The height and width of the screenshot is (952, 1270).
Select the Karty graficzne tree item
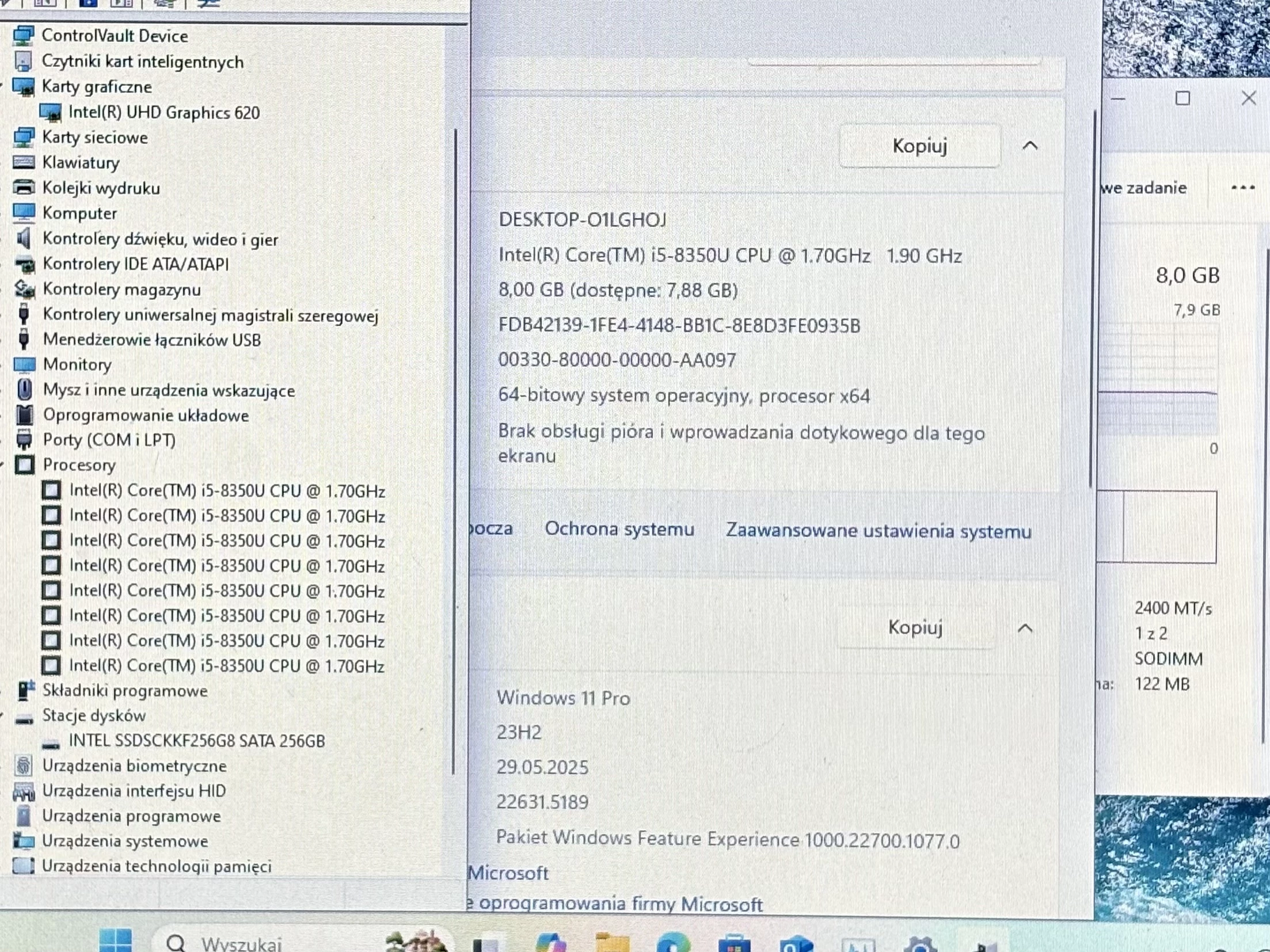click(x=97, y=87)
